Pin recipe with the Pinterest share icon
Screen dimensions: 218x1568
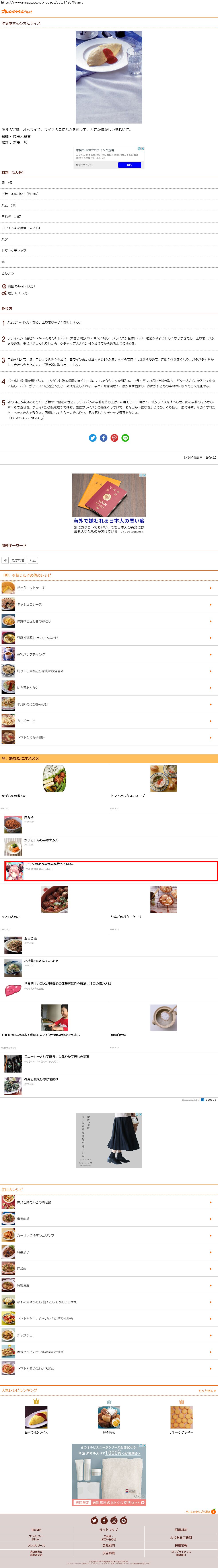[x=114, y=438]
